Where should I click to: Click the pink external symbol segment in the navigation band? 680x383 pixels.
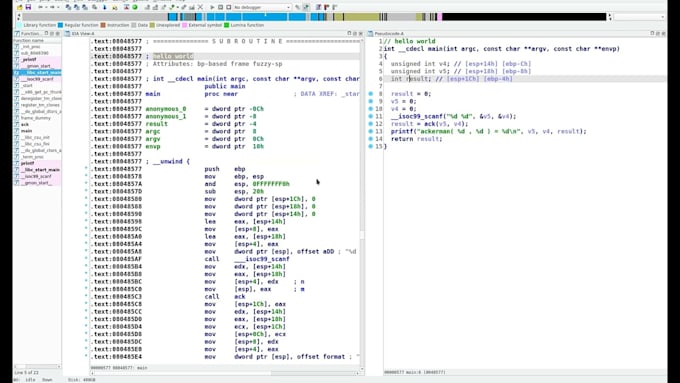pyautogui.click(x=440, y=17)
